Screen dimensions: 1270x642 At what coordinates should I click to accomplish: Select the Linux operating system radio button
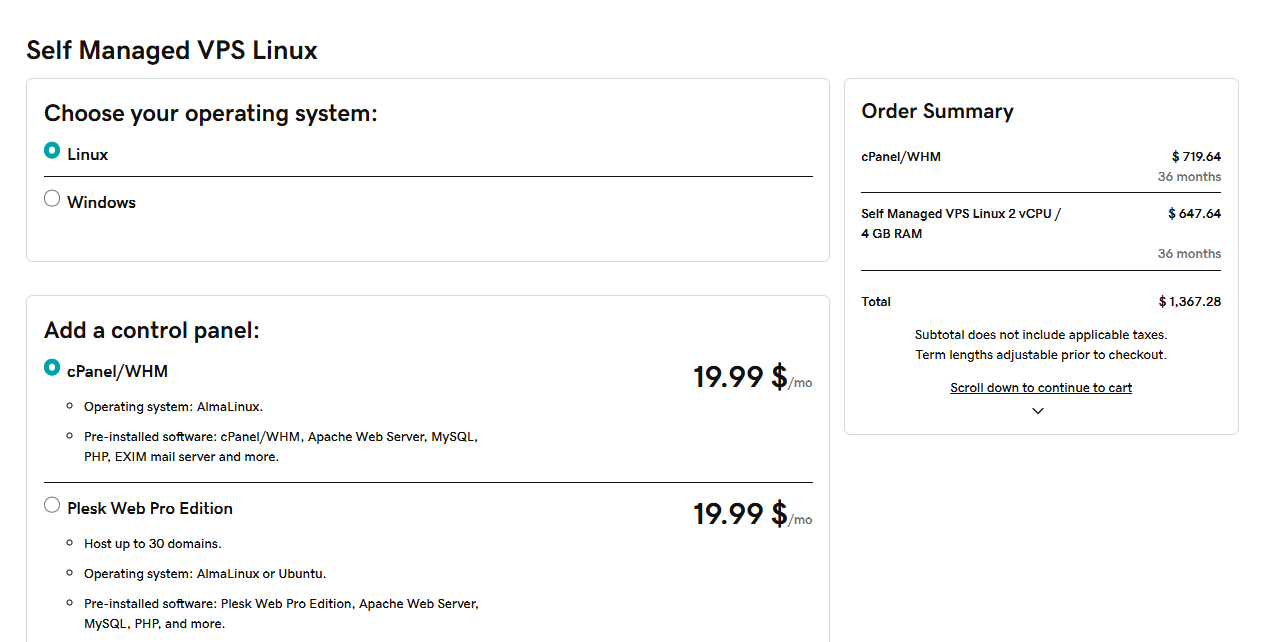pyautogui.click(x=52, y=151)
